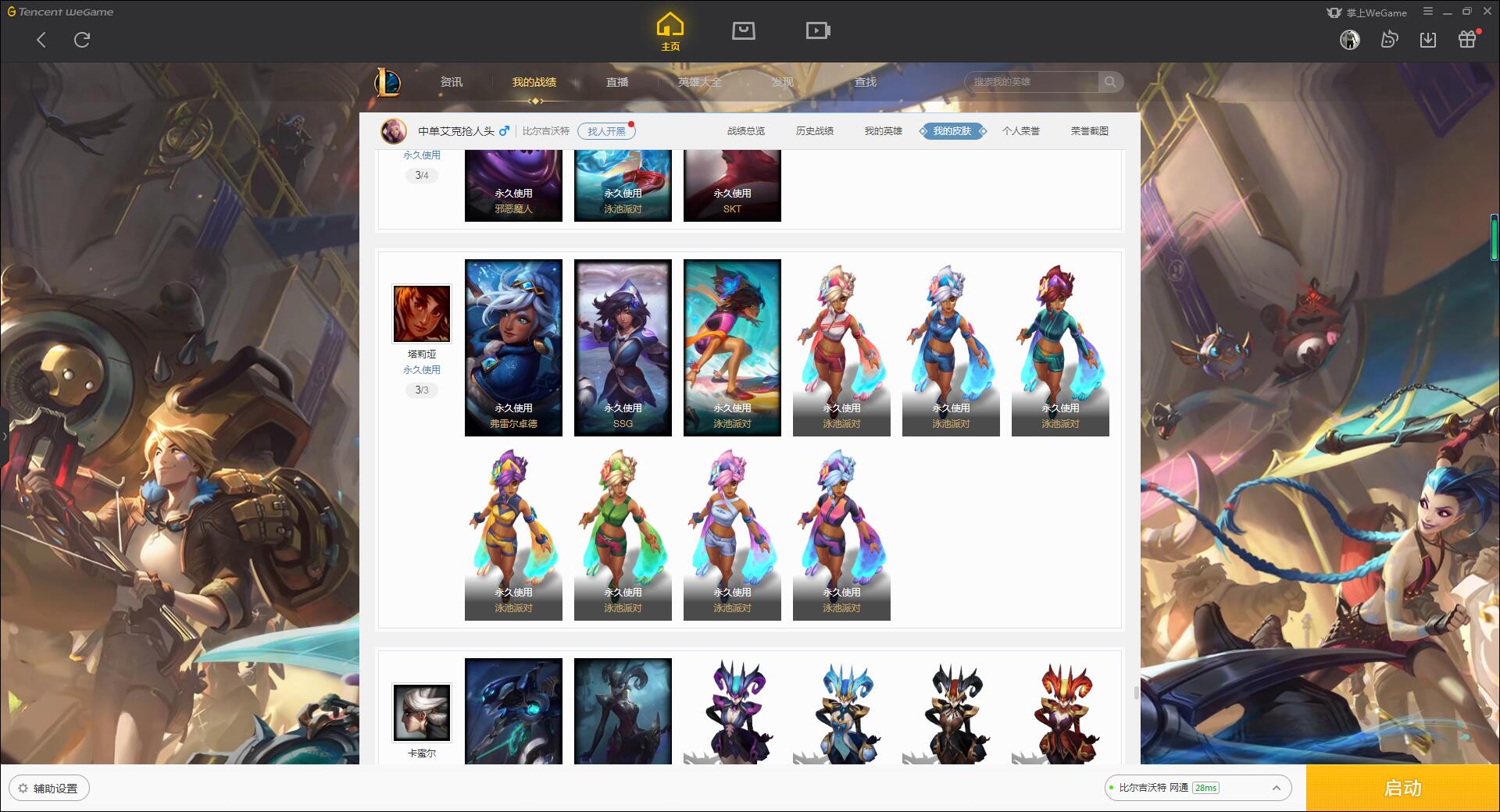Click server name 比尔吉沃特 beside summoner name
The width and height of the screenshot is (1500, 812).
tap(546, 131)
